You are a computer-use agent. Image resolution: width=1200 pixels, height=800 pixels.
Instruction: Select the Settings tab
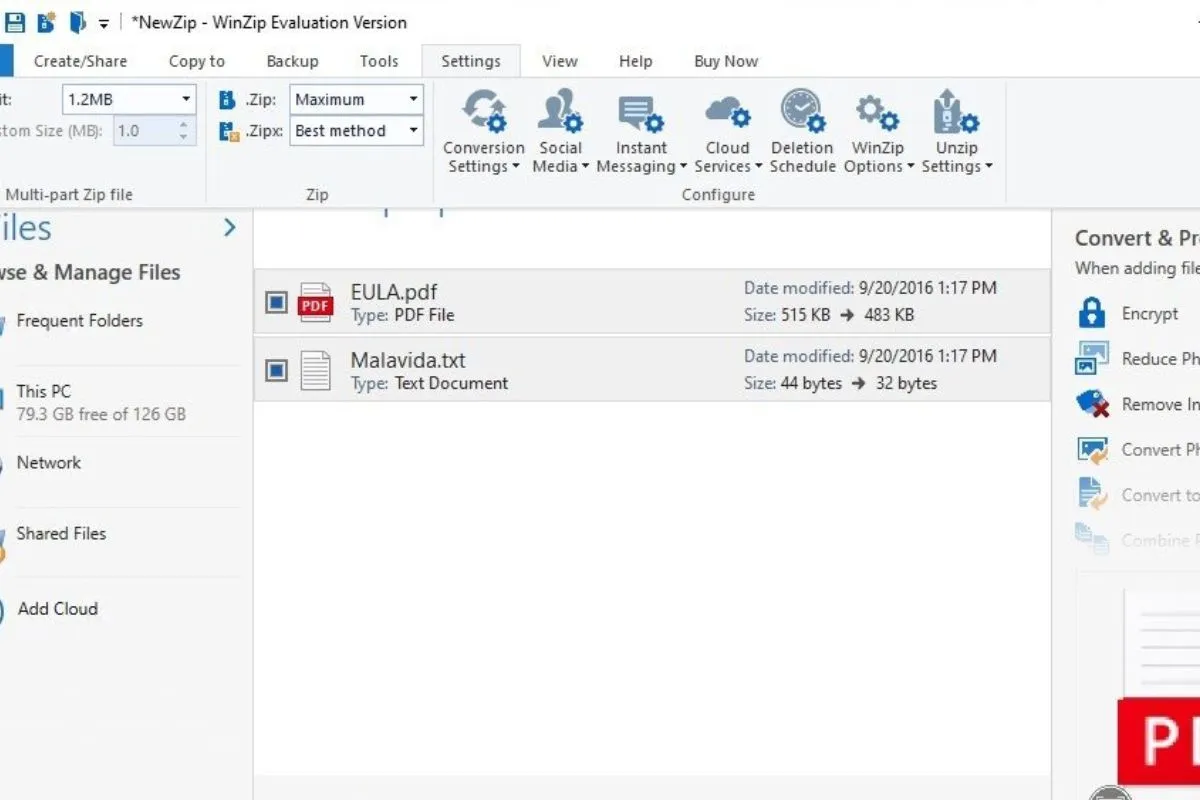471,61
